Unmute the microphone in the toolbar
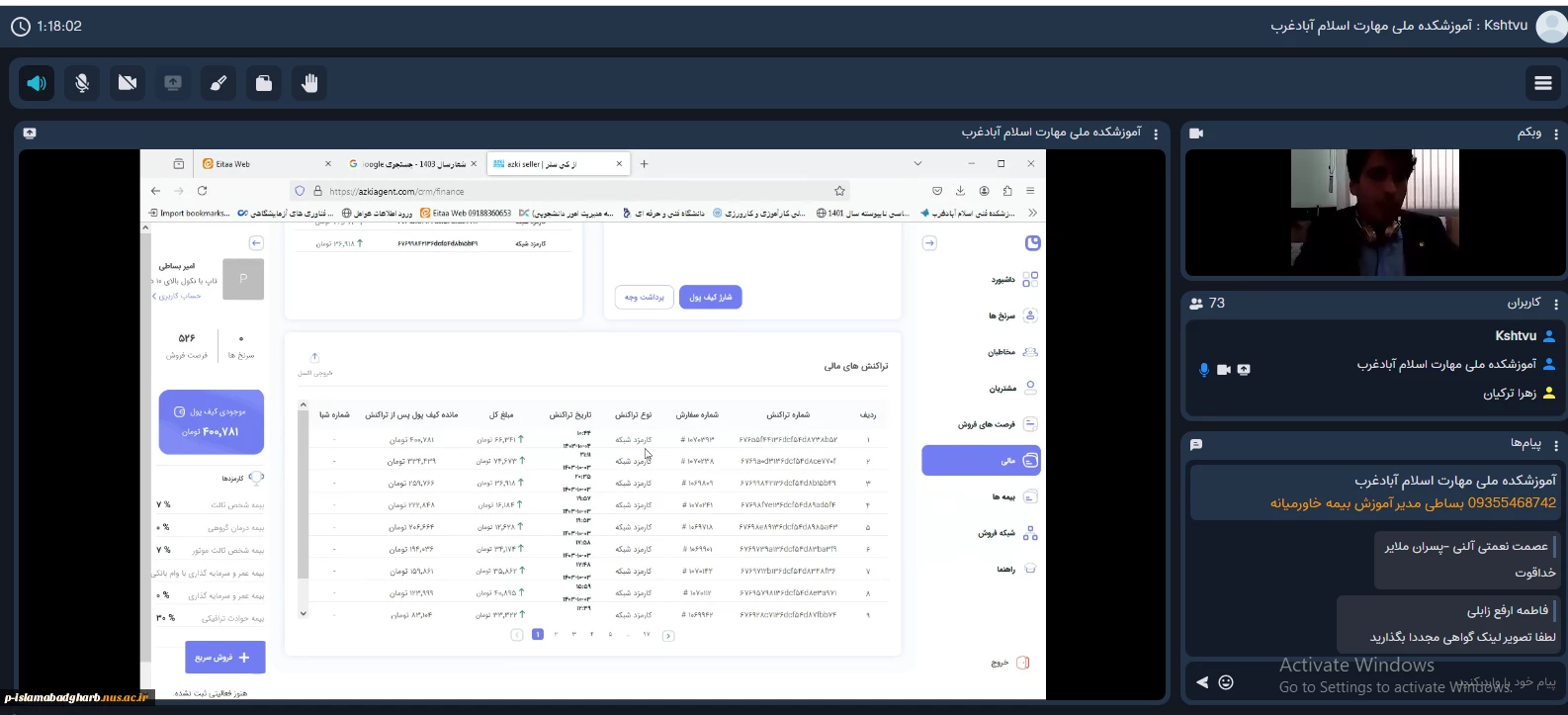 click(x=82, y=83)
